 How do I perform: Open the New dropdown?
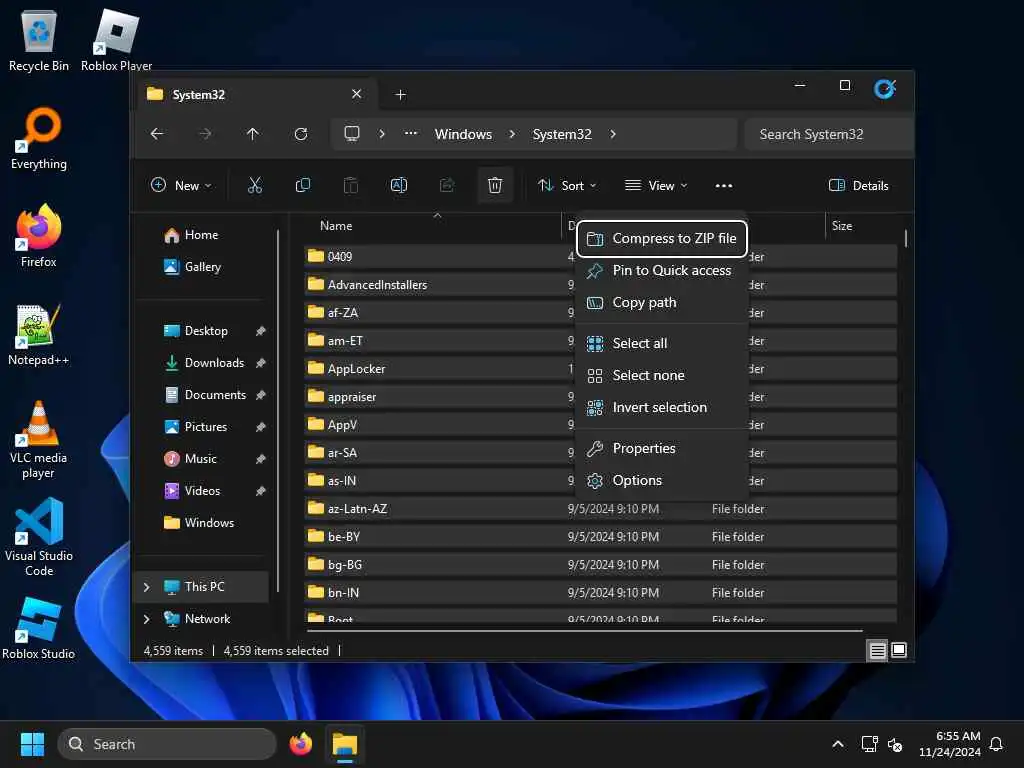click(x=181, y=185)
